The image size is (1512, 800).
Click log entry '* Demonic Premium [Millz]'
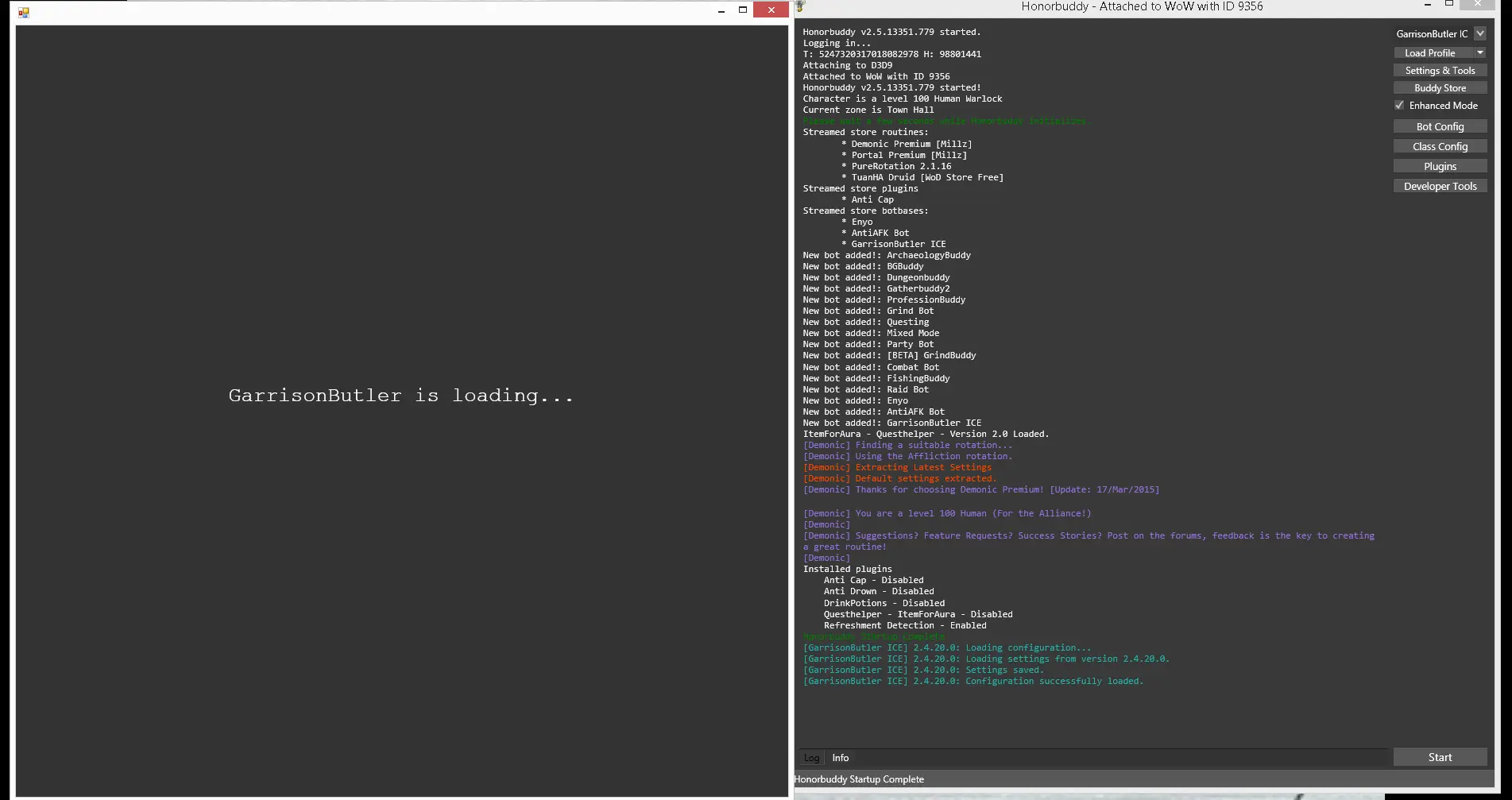pos(907,145)
